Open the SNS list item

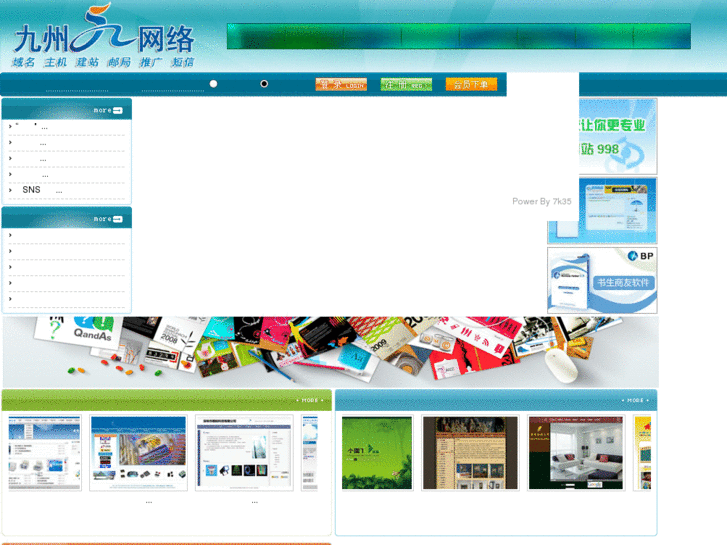point(42,190)
